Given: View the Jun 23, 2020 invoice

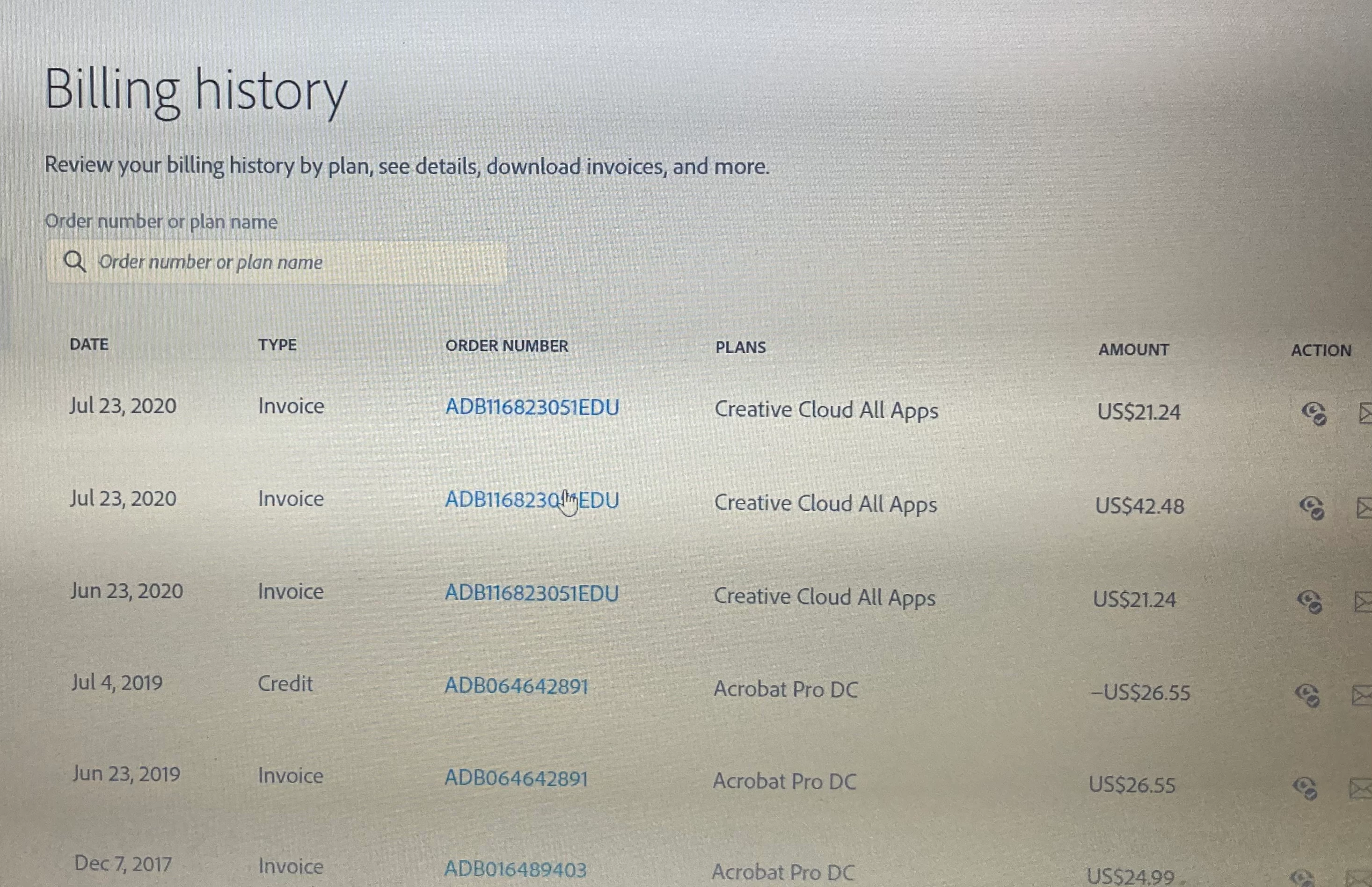Looking at the screenshot, I should tap(1309, 602).
